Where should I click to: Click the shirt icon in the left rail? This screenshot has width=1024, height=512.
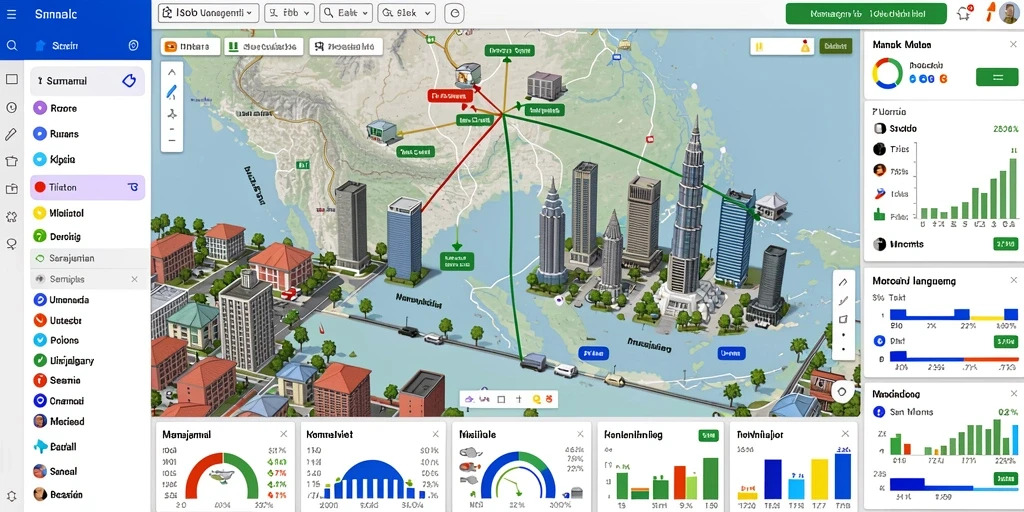11,161
